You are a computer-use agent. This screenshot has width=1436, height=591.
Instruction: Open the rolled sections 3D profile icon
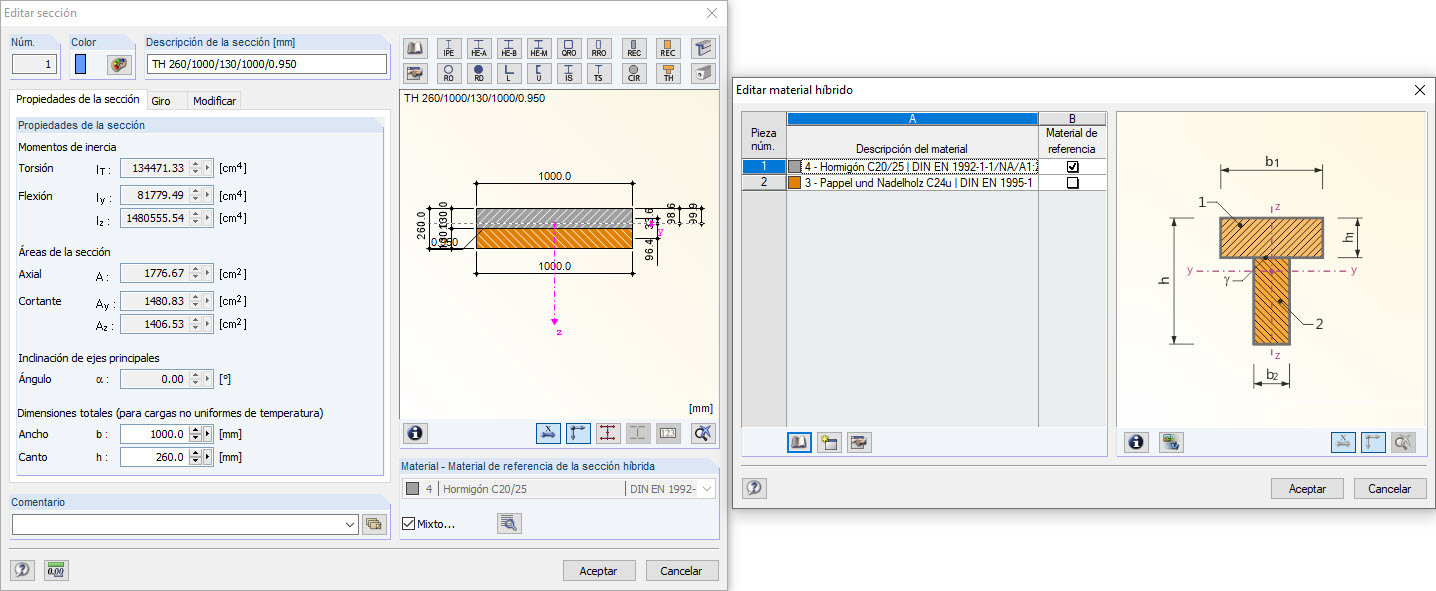[704, 48]
